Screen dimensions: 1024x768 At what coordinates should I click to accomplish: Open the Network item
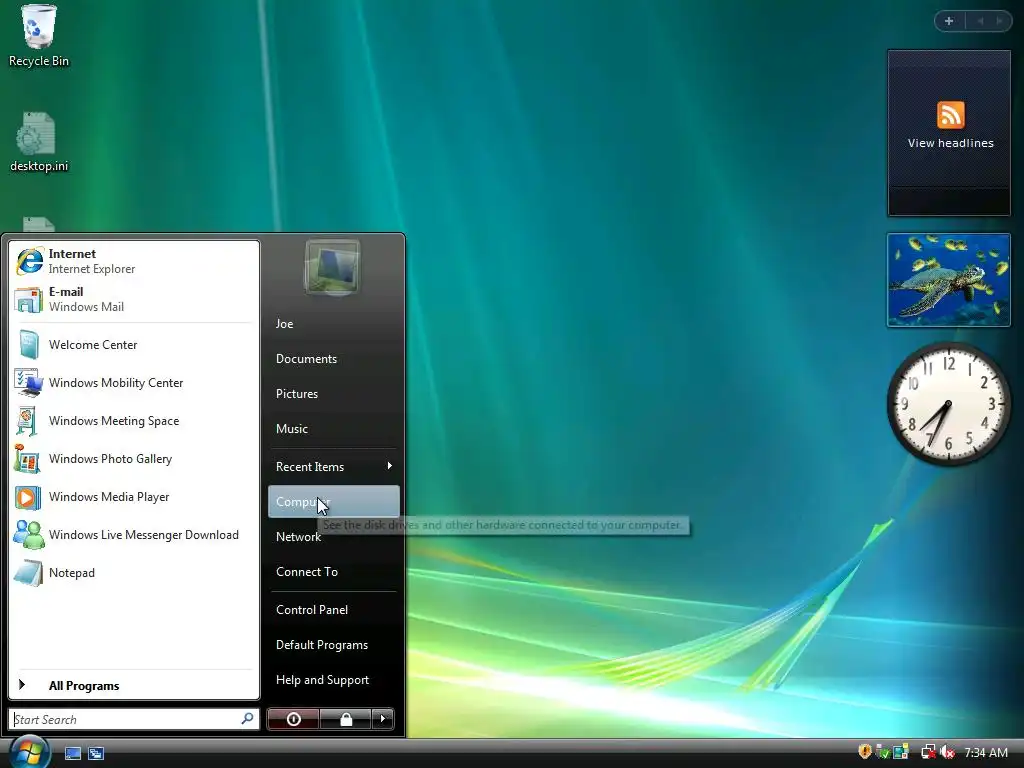333,537
